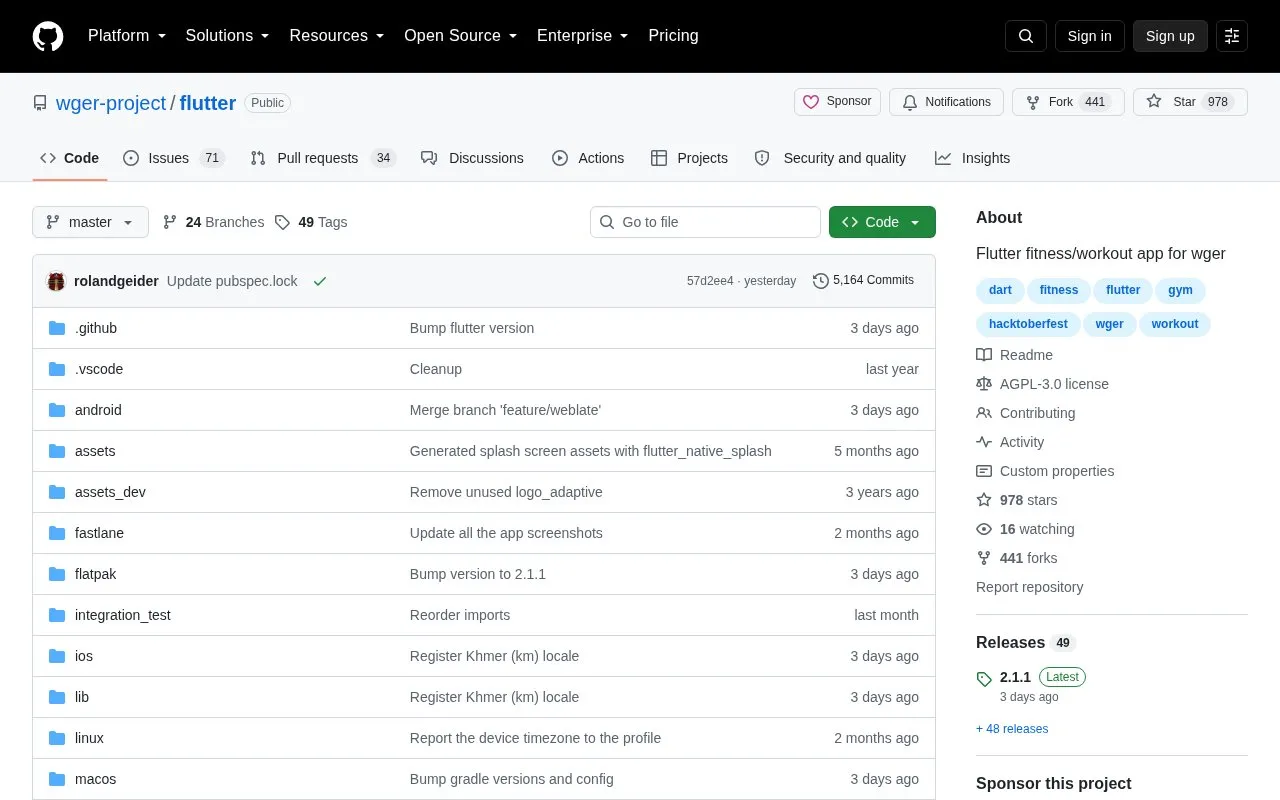Open the appearance settings icon next to Sign up
The image size is (1280, 800).
coord(1232,36)
